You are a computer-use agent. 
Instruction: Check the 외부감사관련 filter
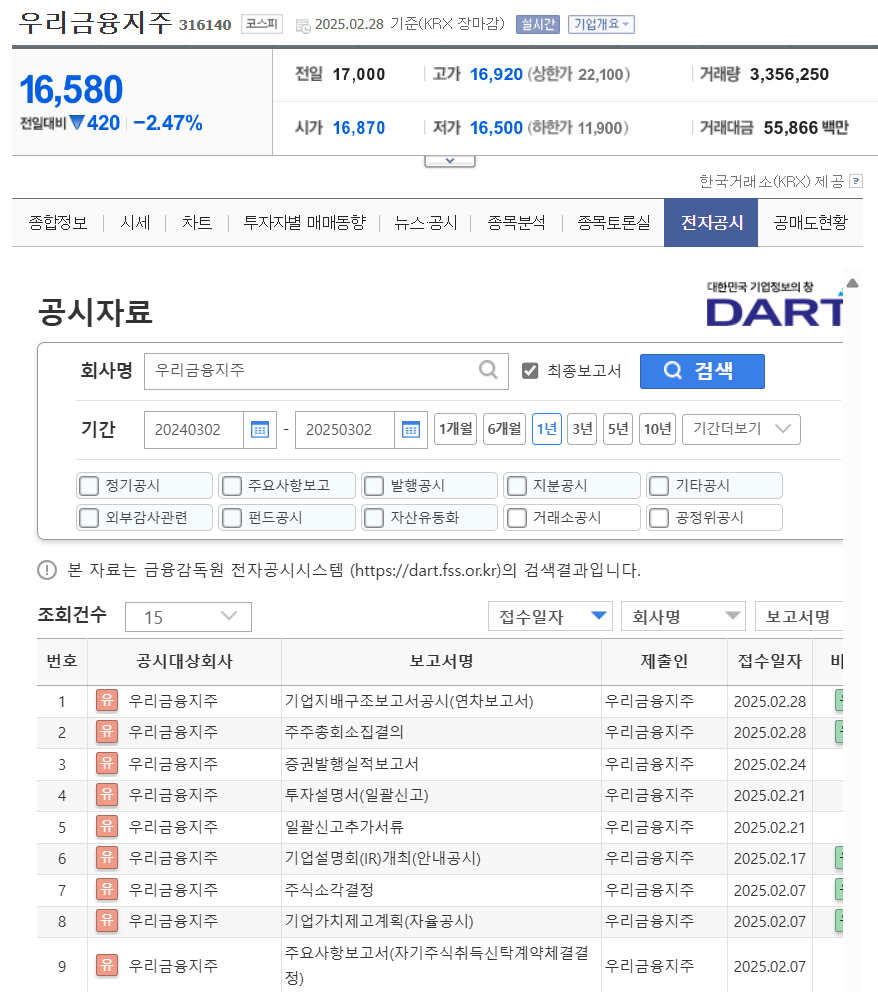click(89, 518)
